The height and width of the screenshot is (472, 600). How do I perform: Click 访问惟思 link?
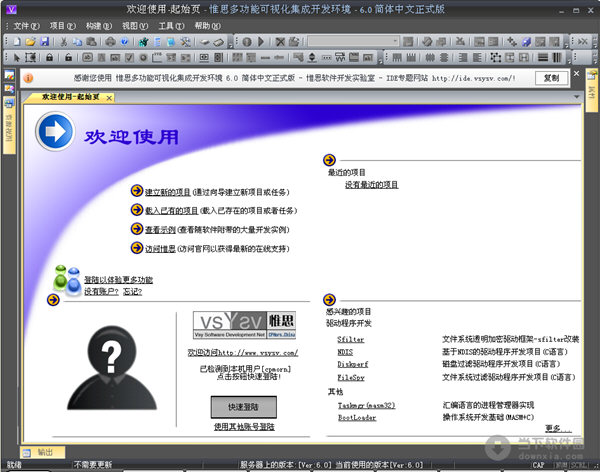coord(160,249)
